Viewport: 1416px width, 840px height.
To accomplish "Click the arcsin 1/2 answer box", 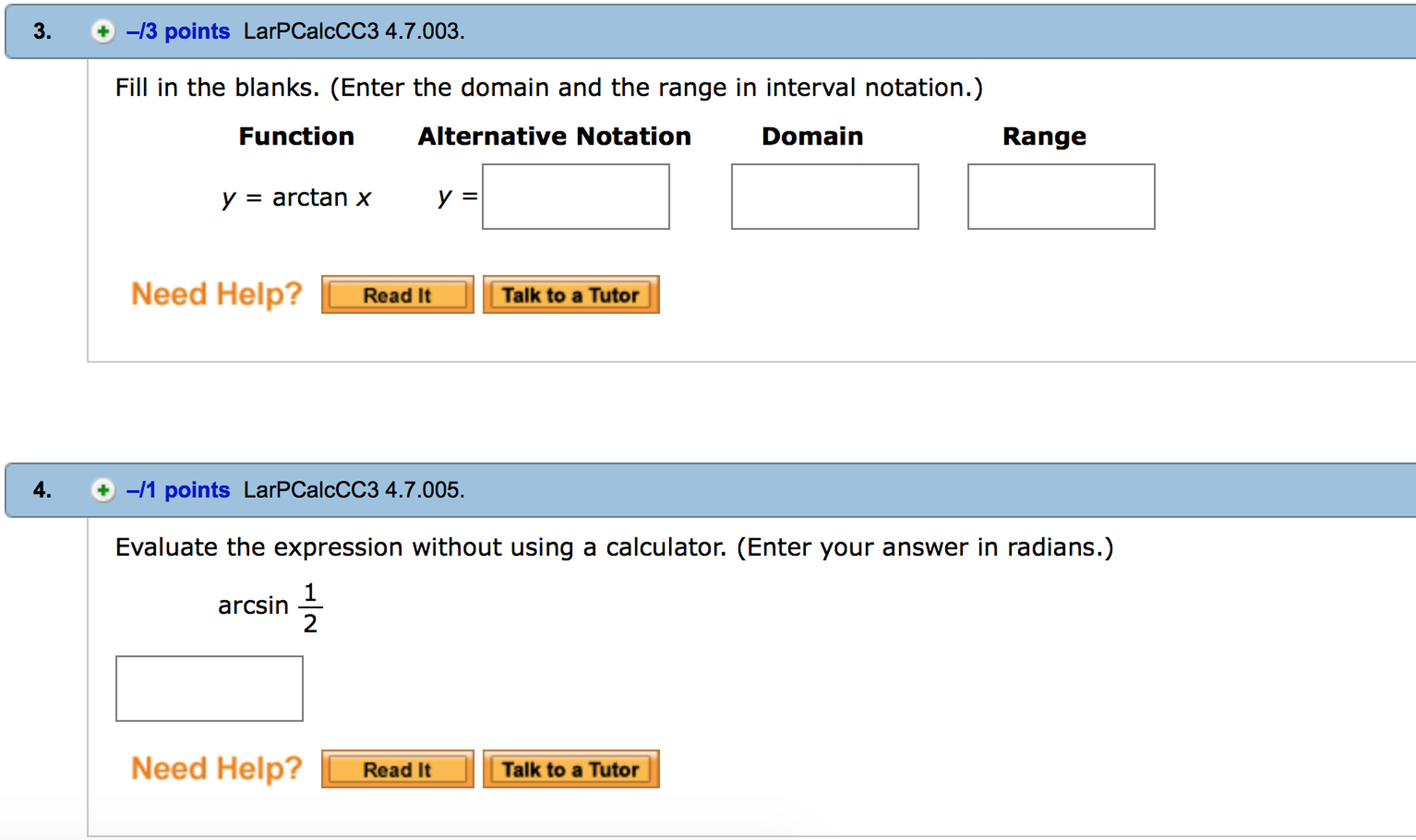I will click(209, 688).
